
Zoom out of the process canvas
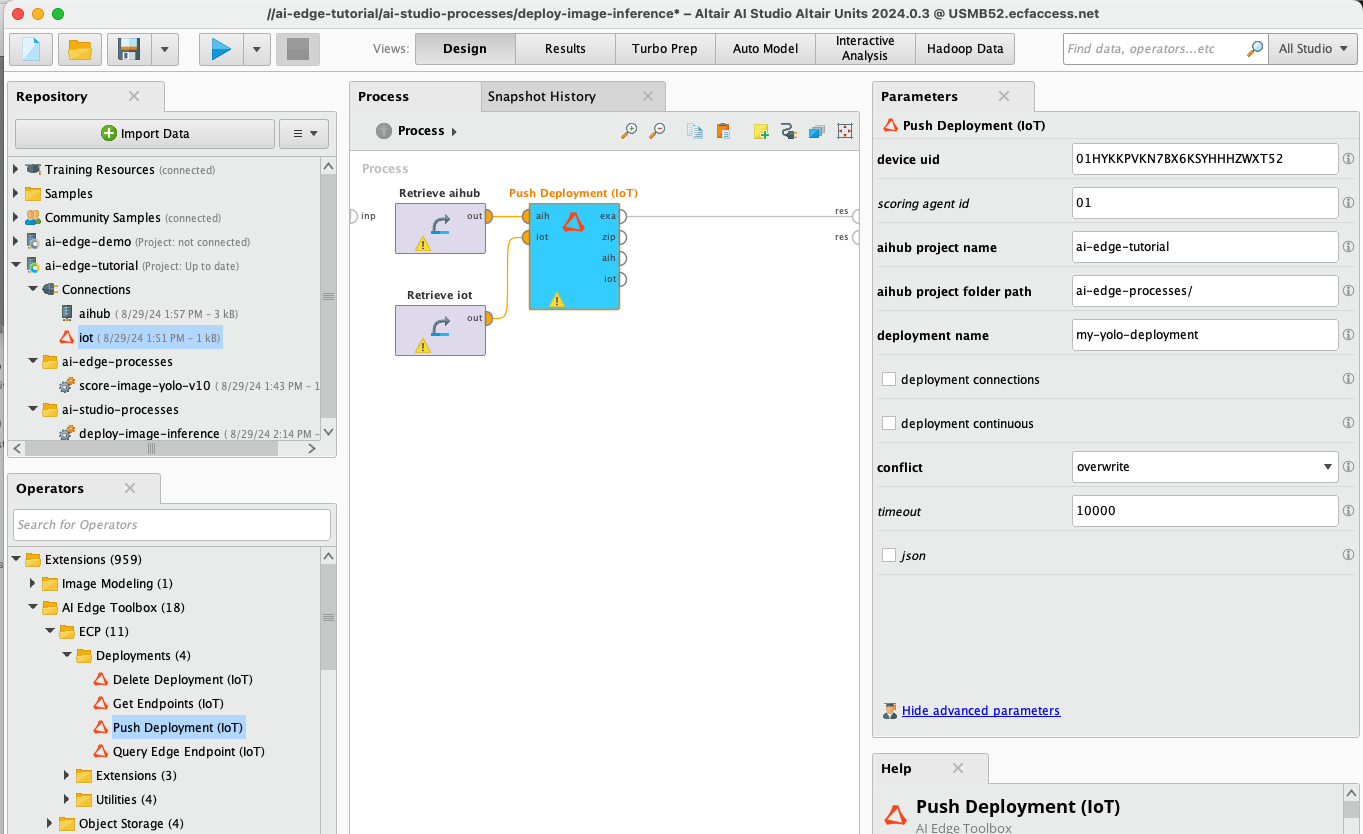[659, 130]
